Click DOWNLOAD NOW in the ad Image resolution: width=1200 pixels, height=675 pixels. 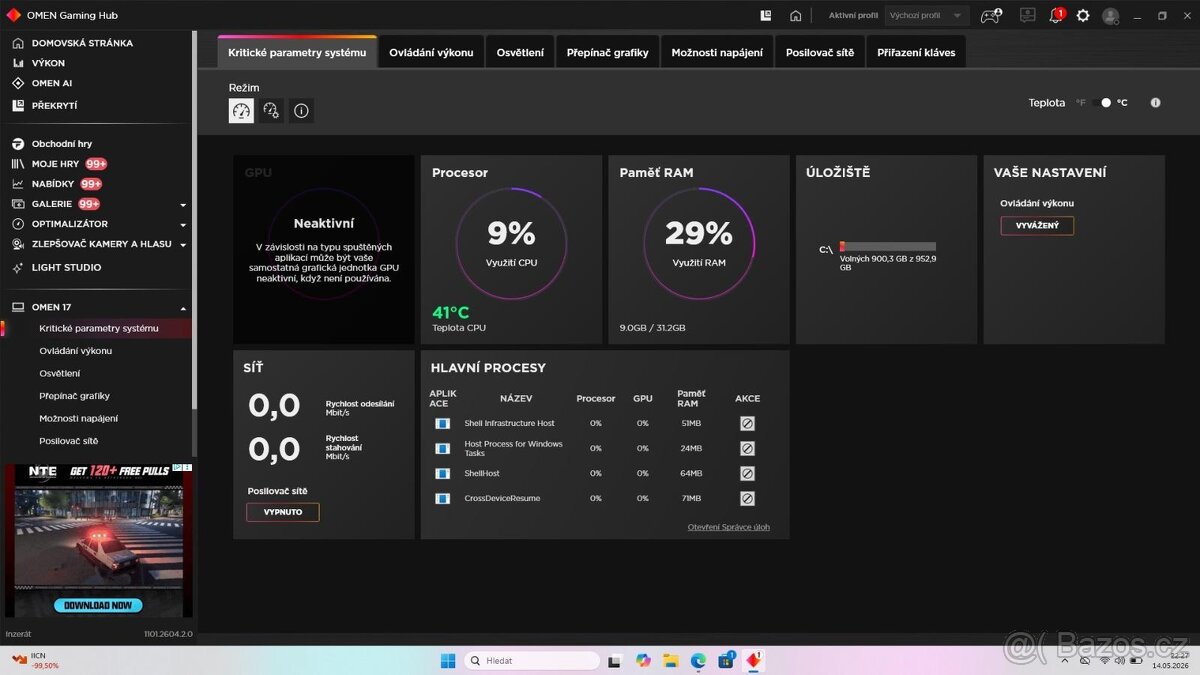98,605
